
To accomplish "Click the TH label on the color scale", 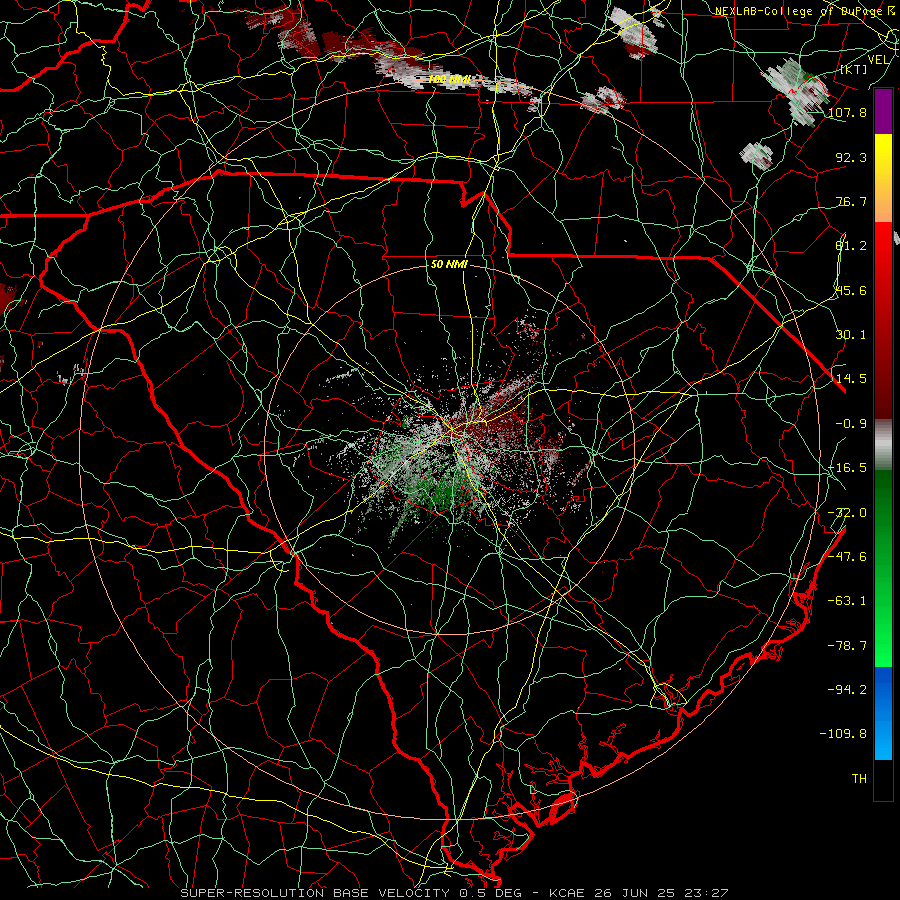I will [x=859, y=779].
